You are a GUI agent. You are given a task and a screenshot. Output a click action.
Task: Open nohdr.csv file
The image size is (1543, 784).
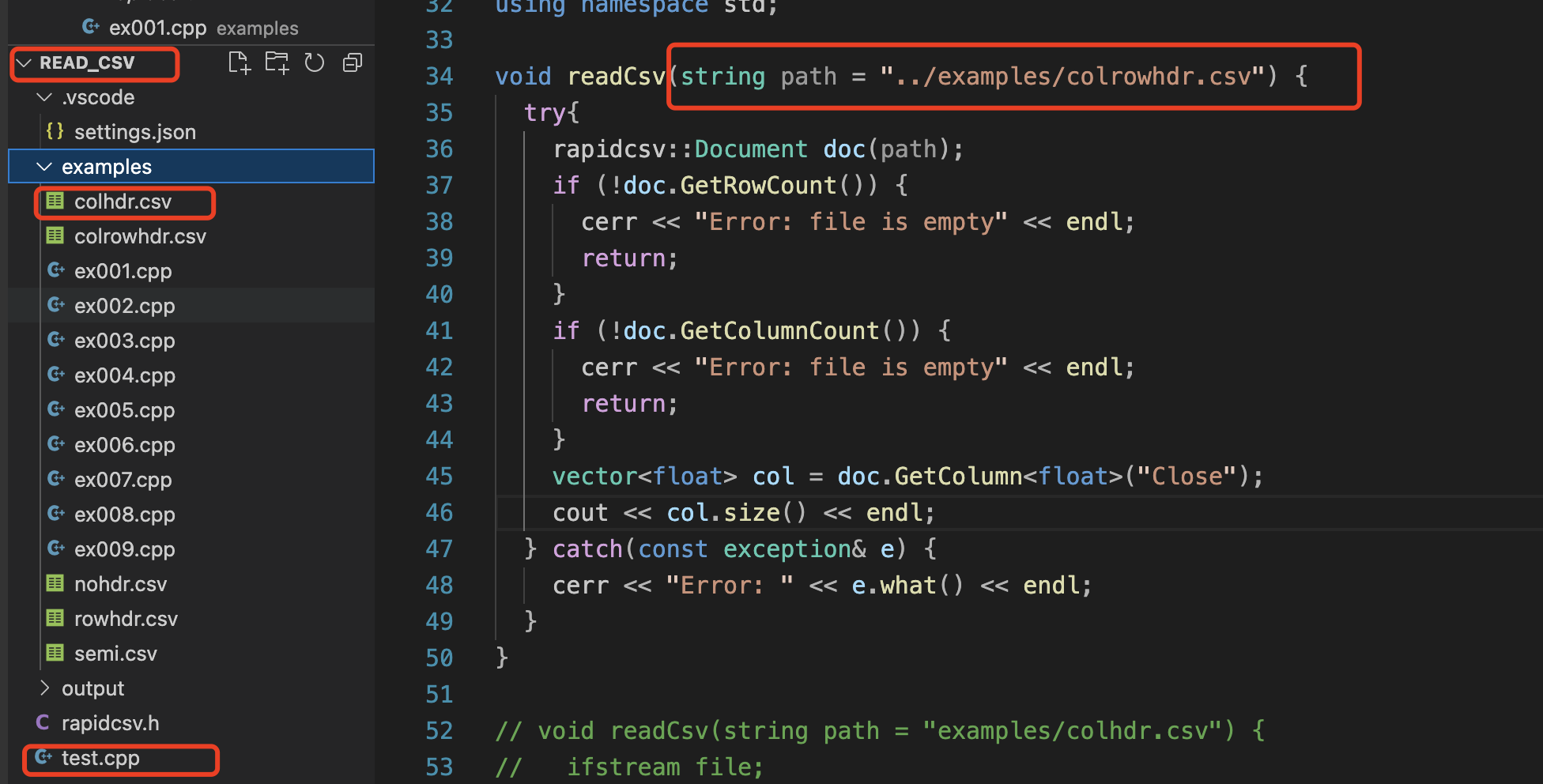pyautogui.click(x=120, y=584)
